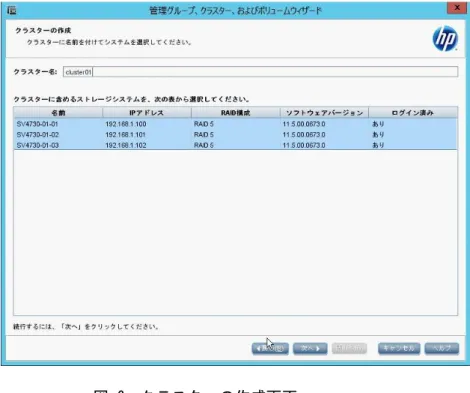Select storage system SV4730-01-03

pos(37,145)
